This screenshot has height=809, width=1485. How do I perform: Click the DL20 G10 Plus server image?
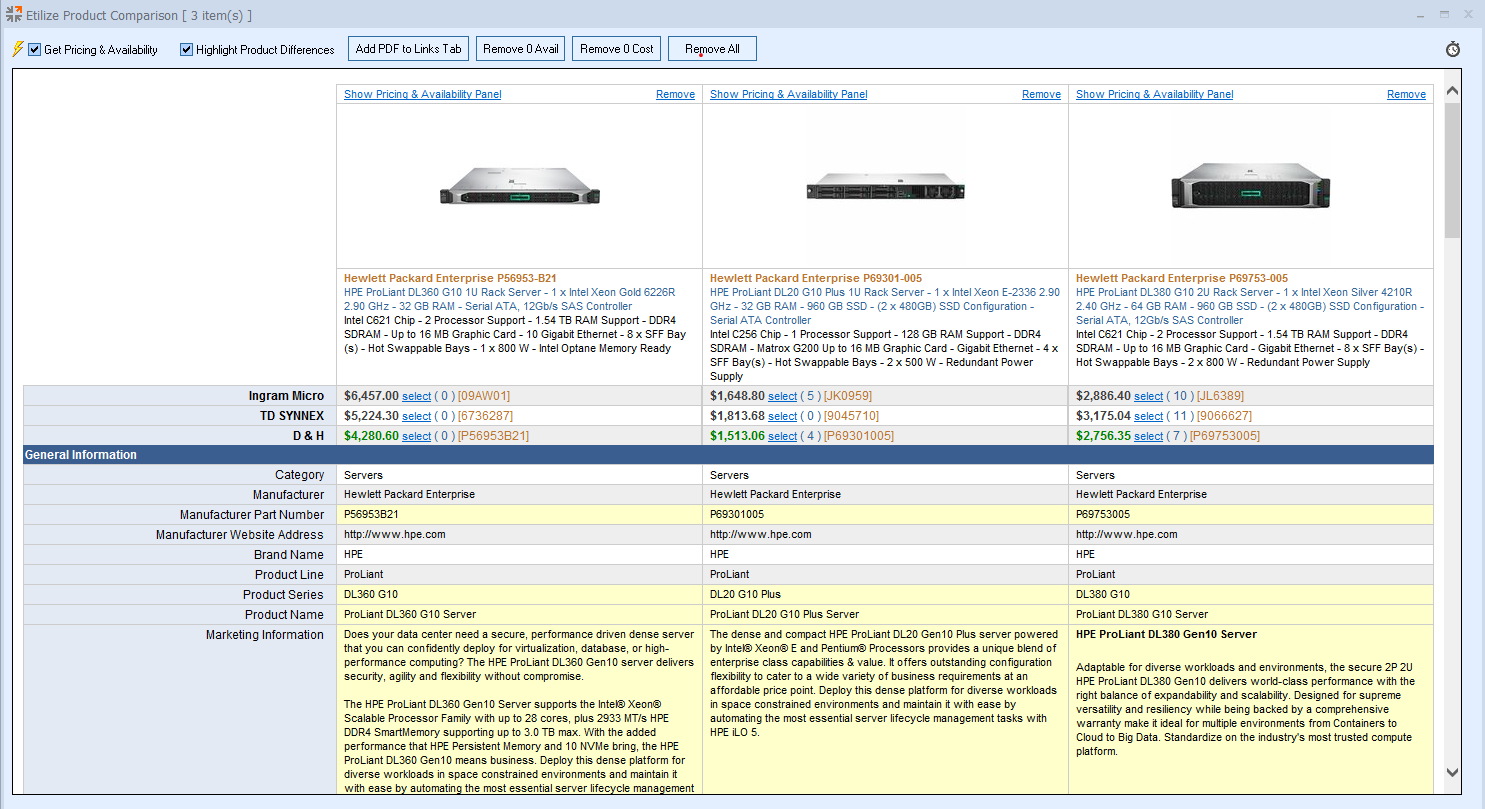pyautogui.click(x=885, y=186)
